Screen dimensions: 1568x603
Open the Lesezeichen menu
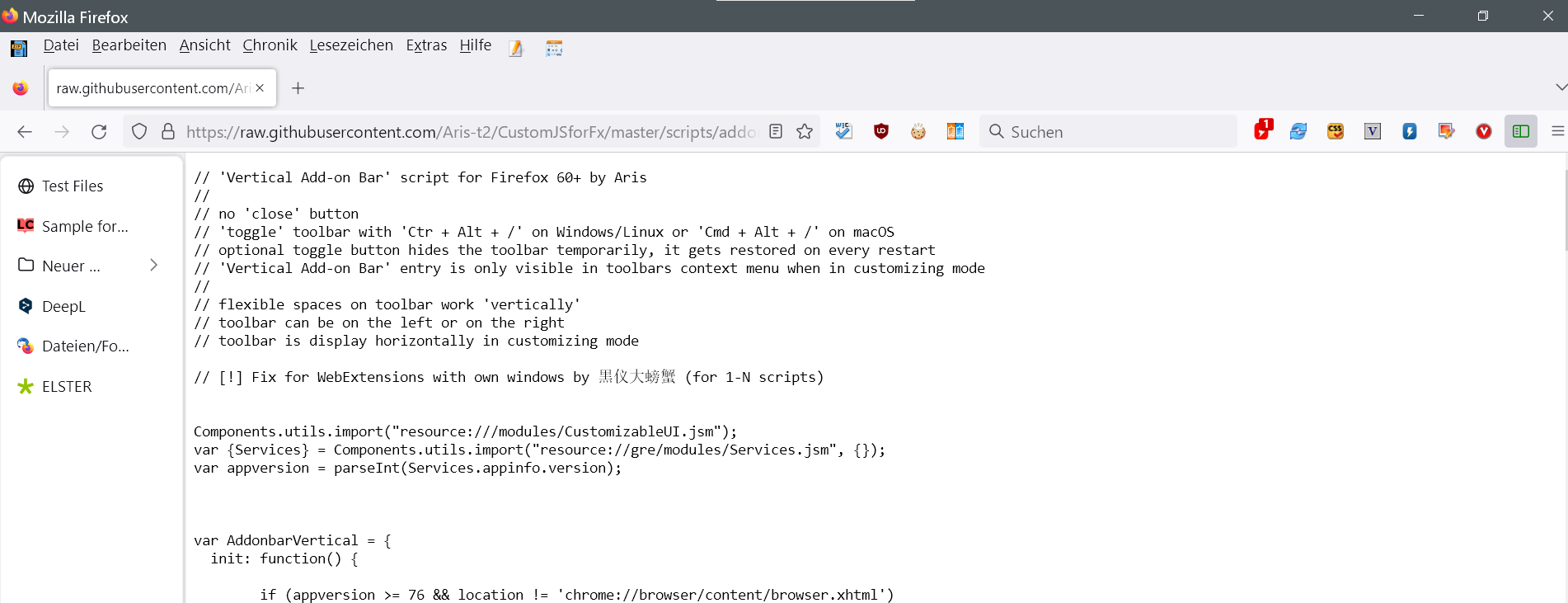click(351, 45)
